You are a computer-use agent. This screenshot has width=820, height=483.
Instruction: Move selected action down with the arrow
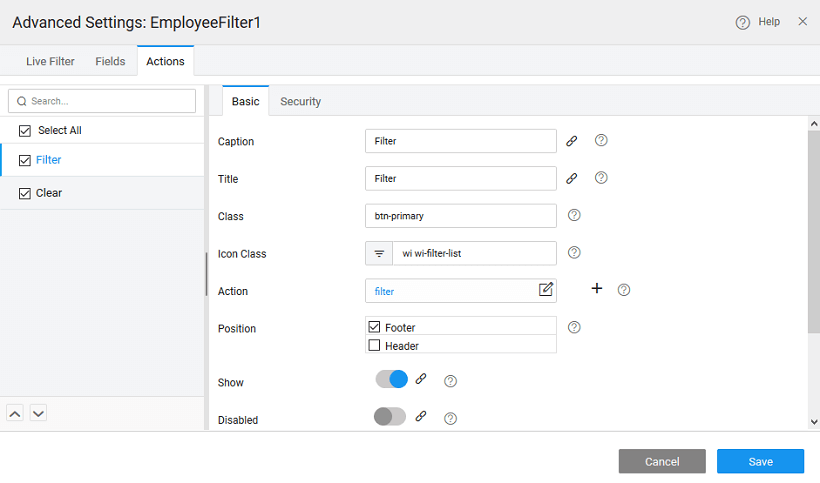[x=38, y=413]
